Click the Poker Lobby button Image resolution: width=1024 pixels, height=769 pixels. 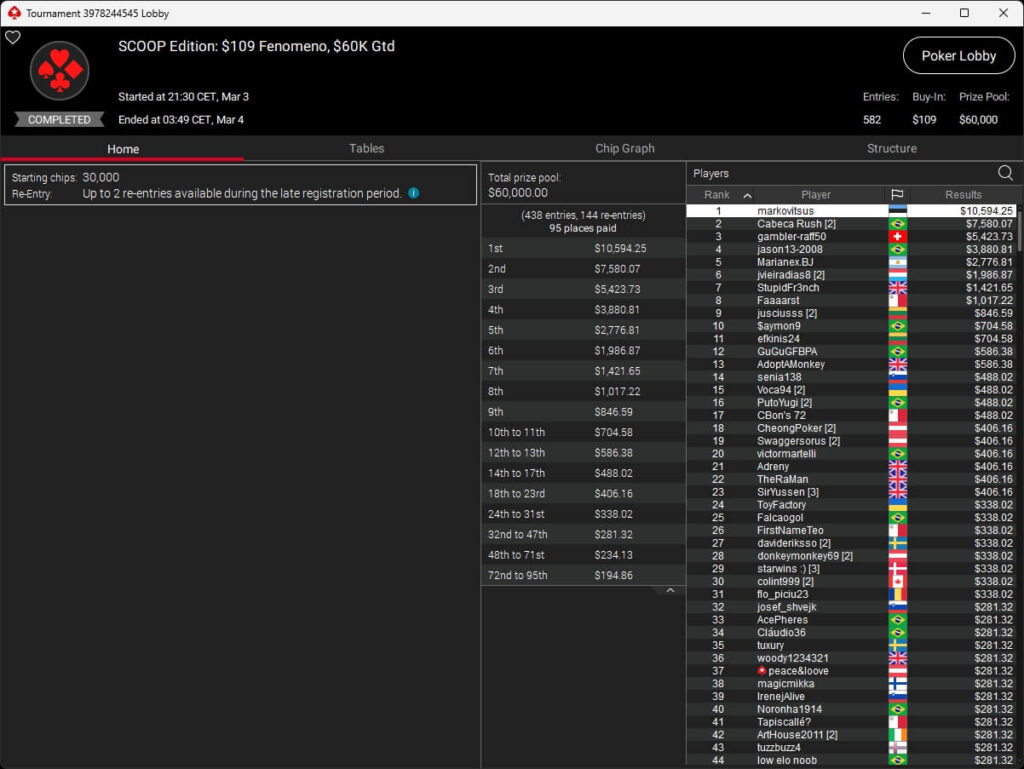click(x=958, y=56)
